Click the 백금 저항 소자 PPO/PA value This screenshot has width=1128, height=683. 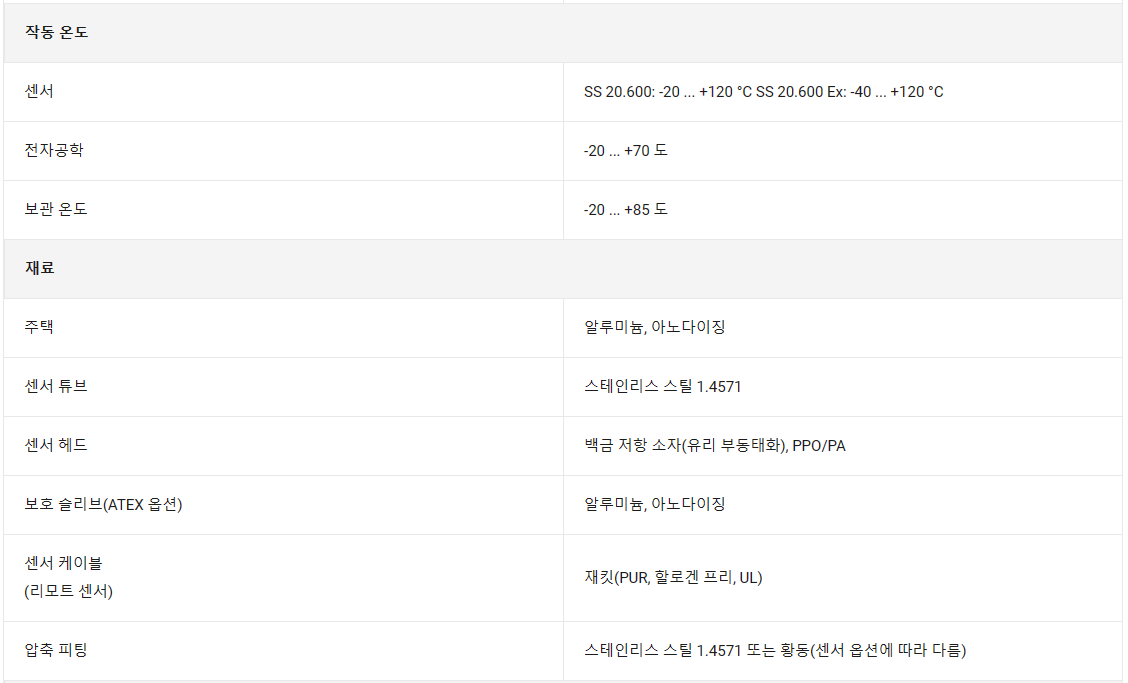point(714,445)
